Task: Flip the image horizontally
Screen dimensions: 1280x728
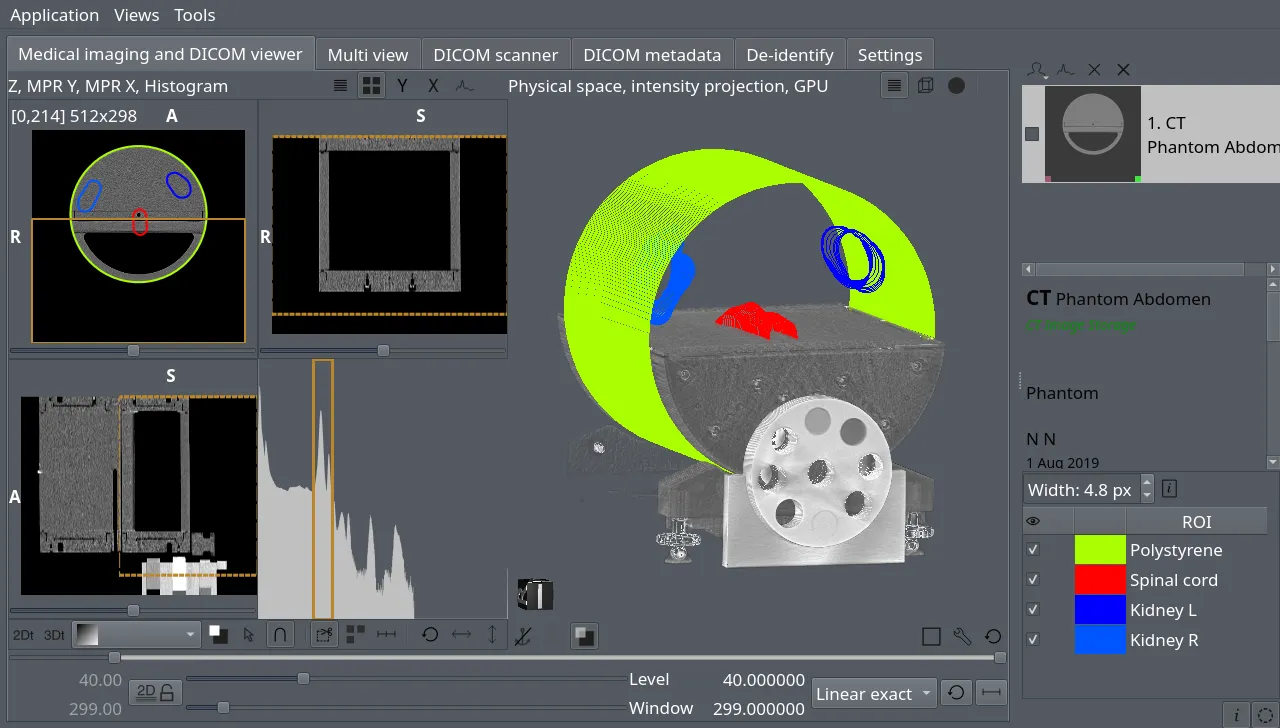Action: pyautogui.click(x=461, y=634)
